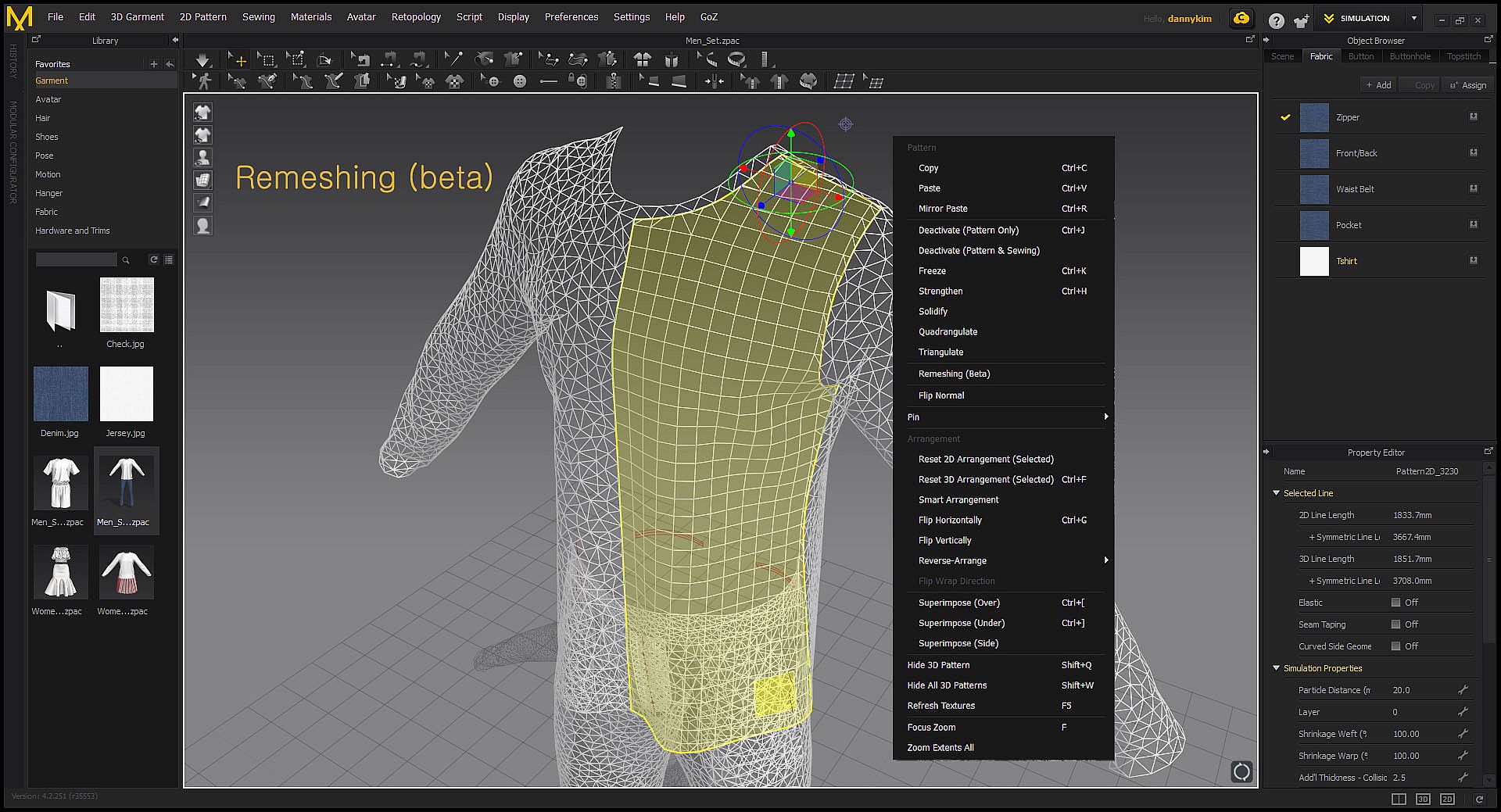Select the Zipper tool icon
The height and width of the screenshot is (812, 1501).
click(614, 81)
